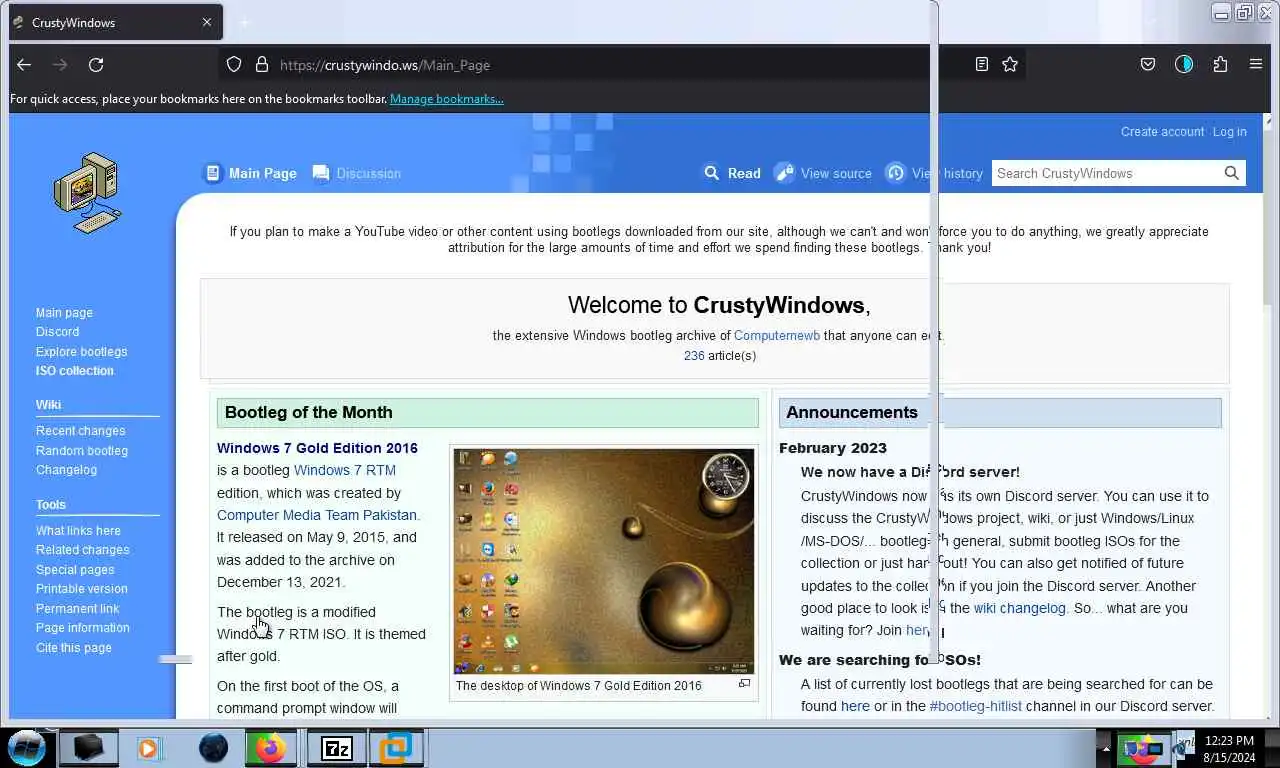Click the padlock site security icon
The width and height of the screenshot is (1280, 768).
coord(262,65)
